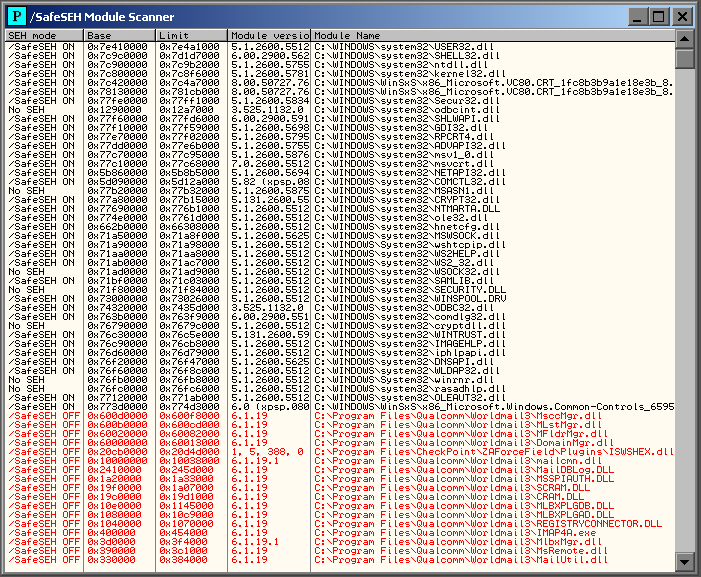
Task: Select the ADVAPI32.dll module row
Action: (x=340, y=145)
